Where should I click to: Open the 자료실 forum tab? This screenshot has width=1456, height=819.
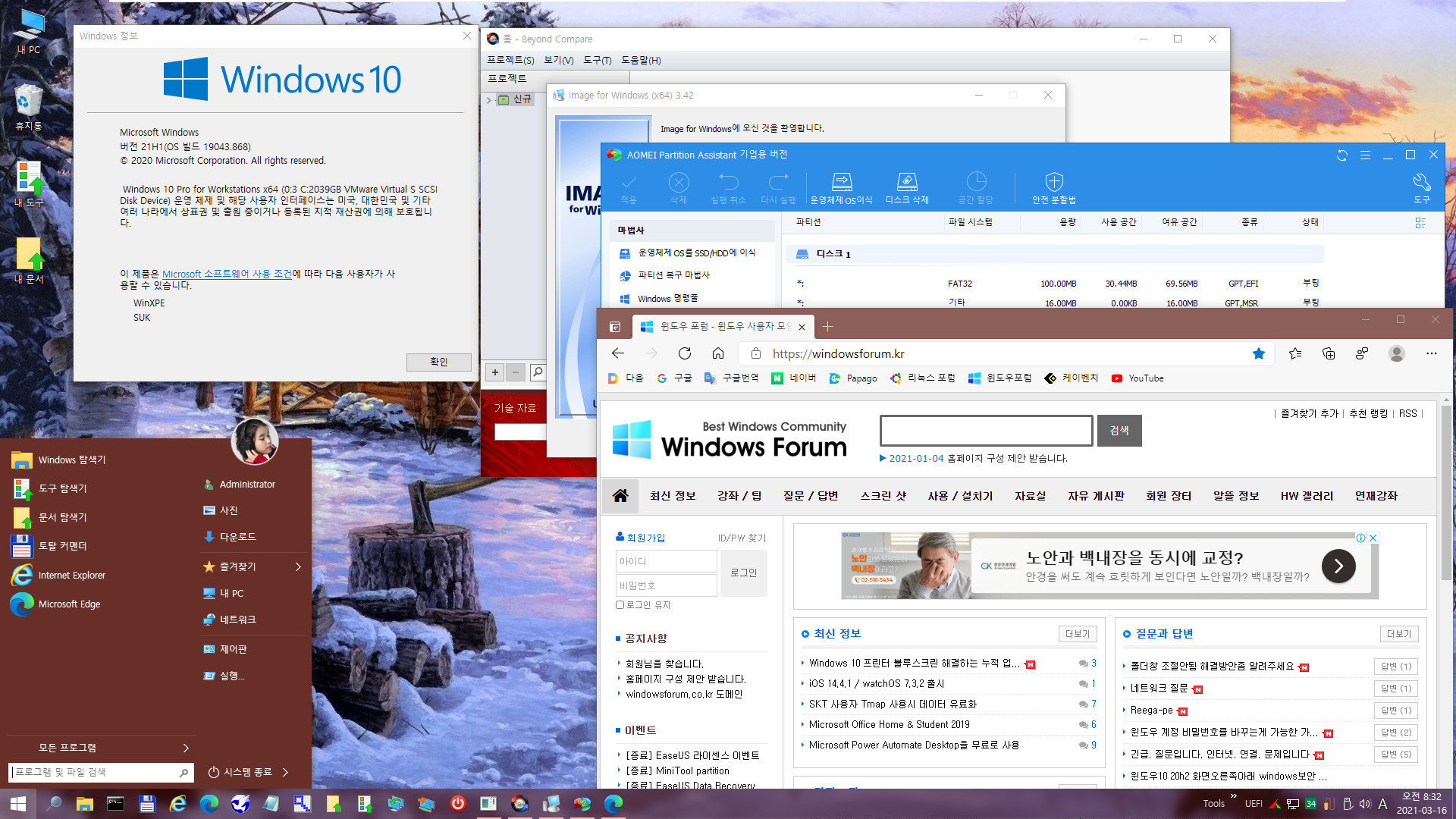(1031, 496)
